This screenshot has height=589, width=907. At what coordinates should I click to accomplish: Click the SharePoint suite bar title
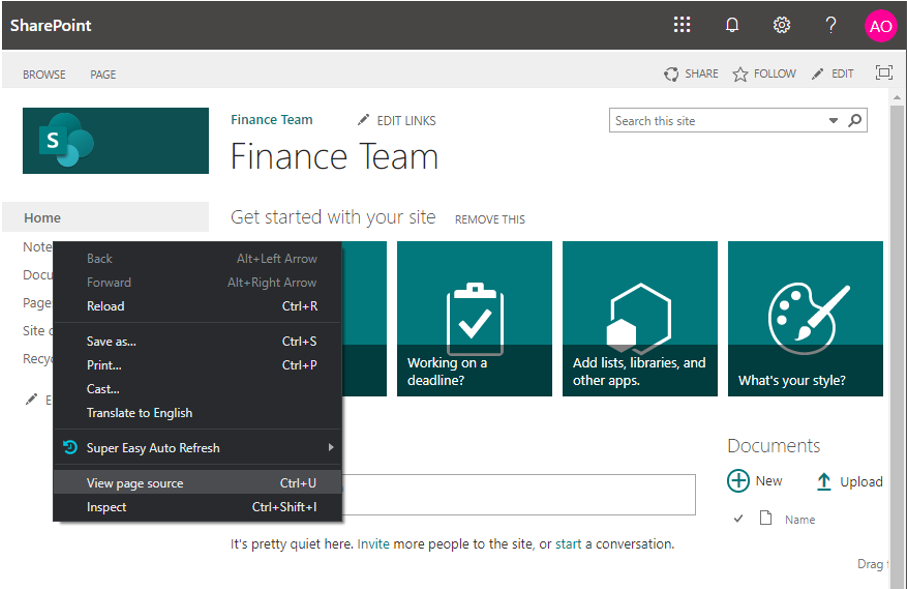click(51, 25)
